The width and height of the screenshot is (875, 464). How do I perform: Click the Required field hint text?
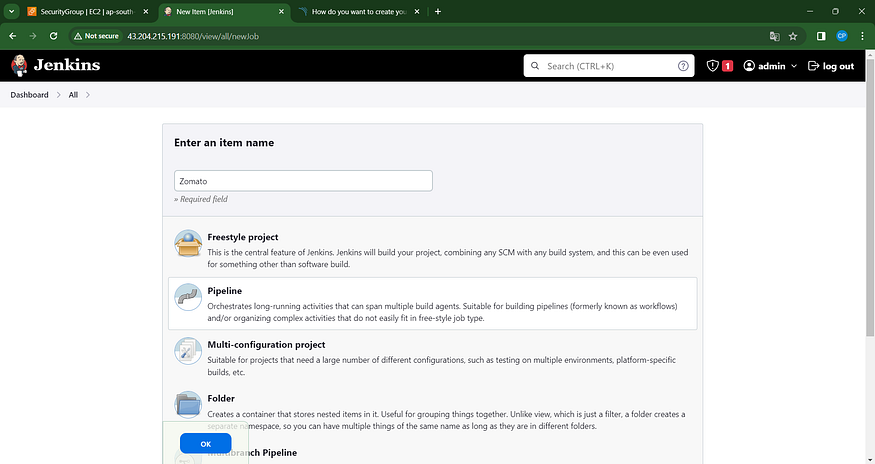click(201, 199)
